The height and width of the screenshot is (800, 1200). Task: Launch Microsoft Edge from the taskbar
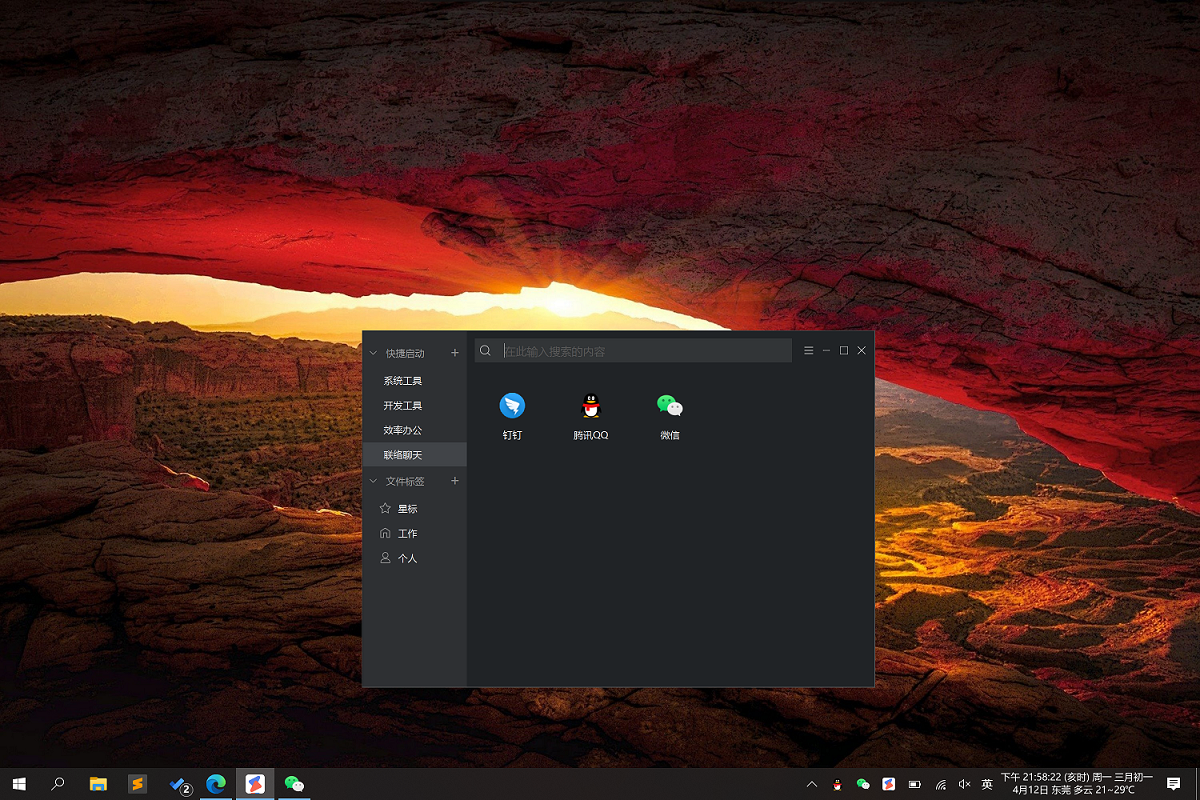218,784
